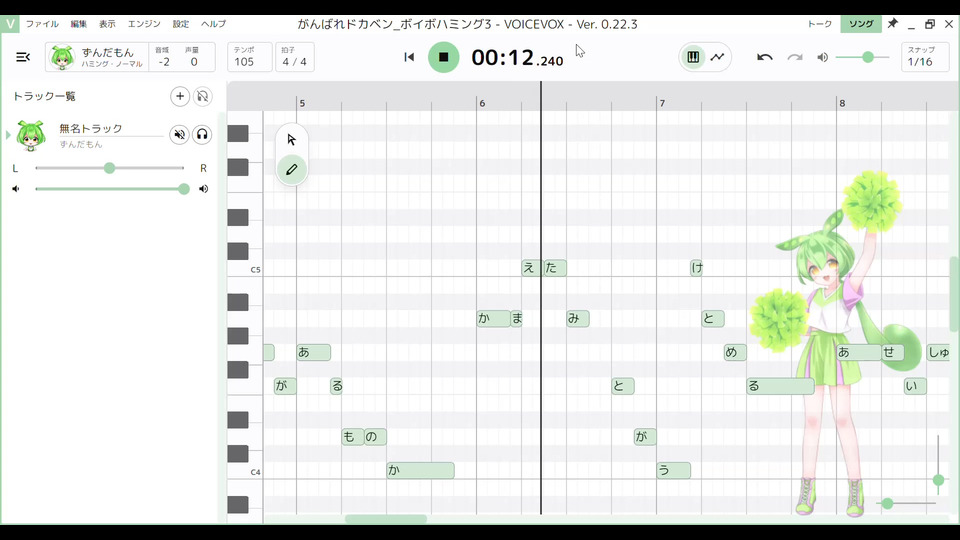
Task: Open the ヘルプ menu
Action: click(x=213, y=24)
